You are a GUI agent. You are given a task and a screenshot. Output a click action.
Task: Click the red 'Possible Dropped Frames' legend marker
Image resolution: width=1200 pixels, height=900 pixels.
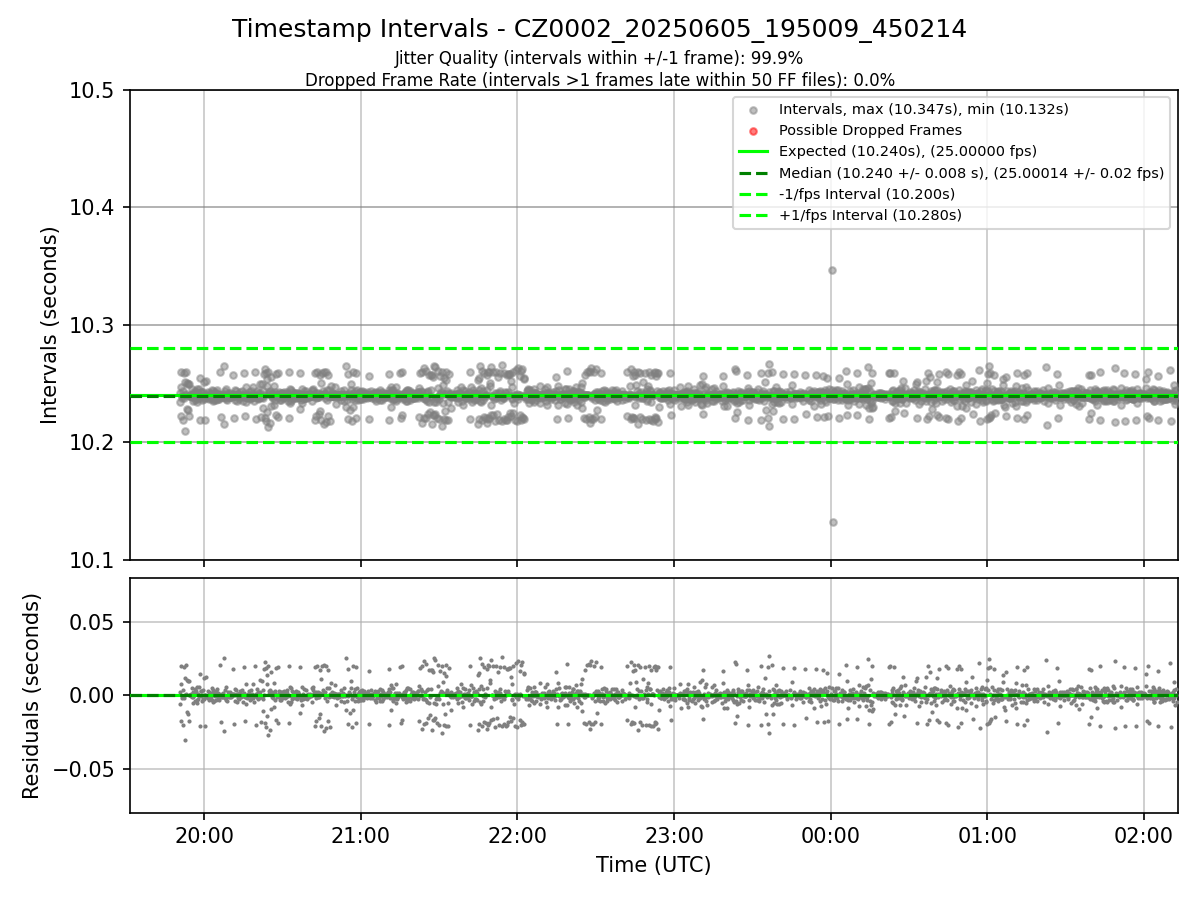pos(754,131)
